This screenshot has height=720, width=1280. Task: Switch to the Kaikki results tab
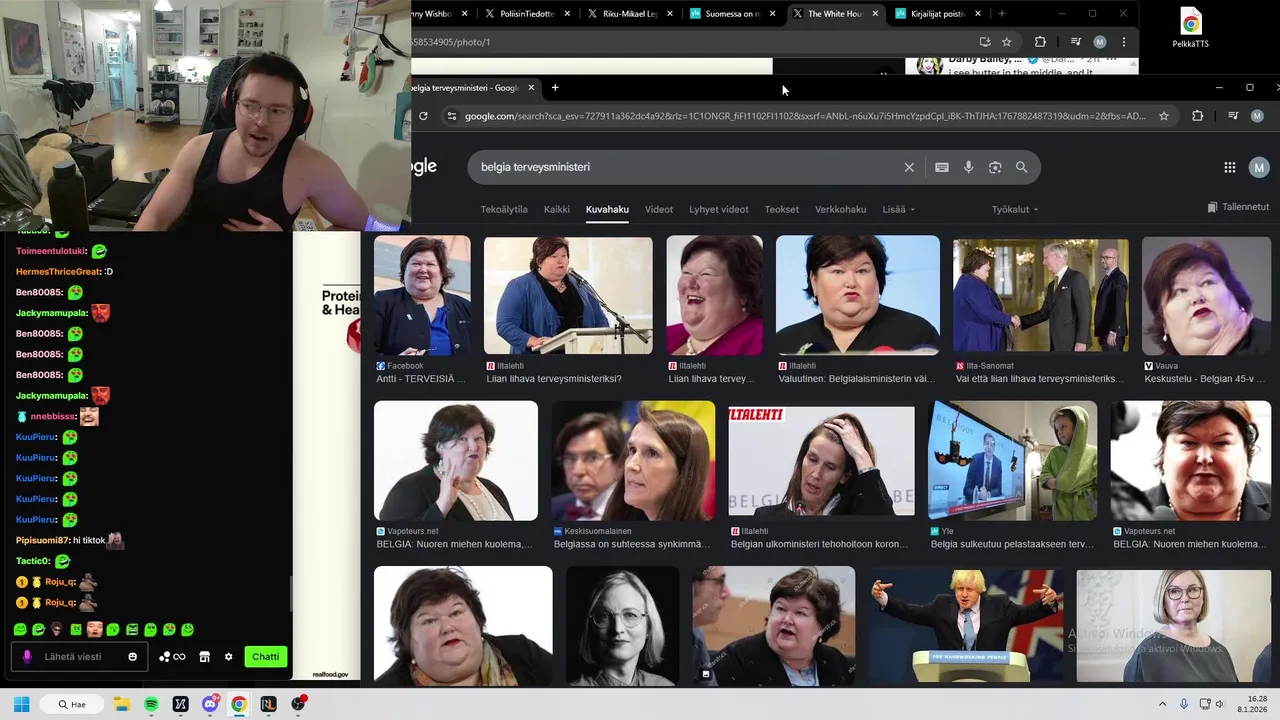[x=557, y=209]
